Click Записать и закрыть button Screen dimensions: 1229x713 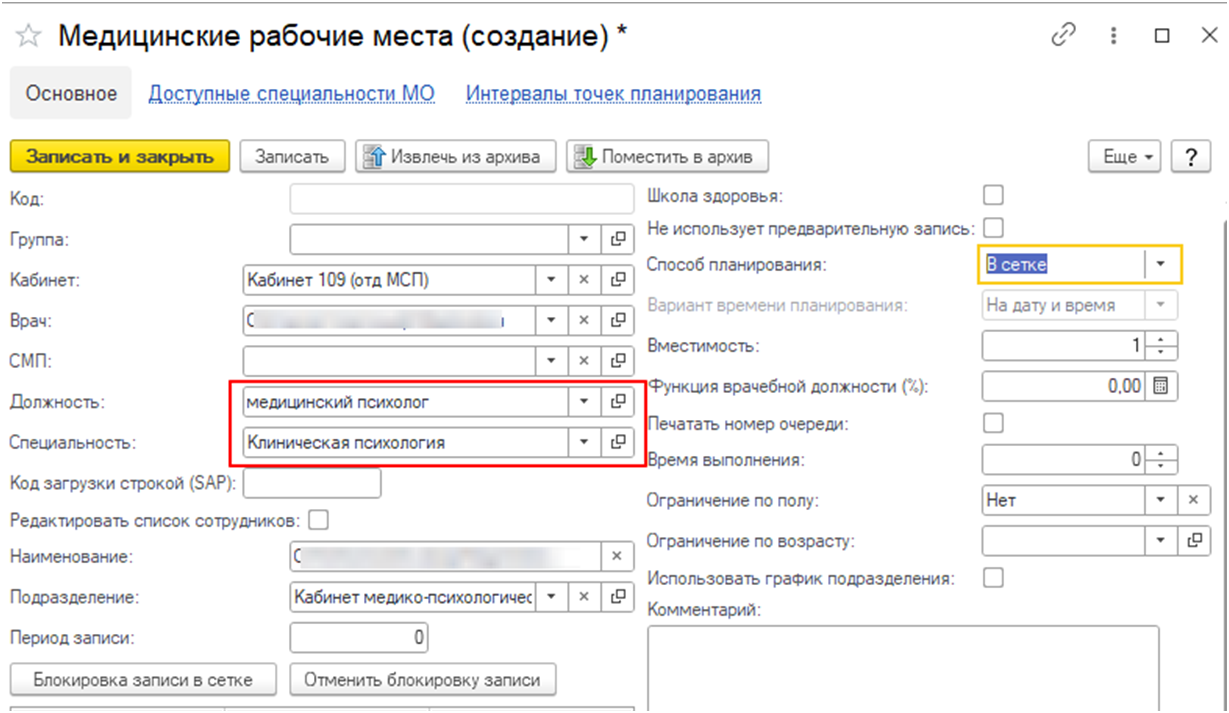(120, 157)
